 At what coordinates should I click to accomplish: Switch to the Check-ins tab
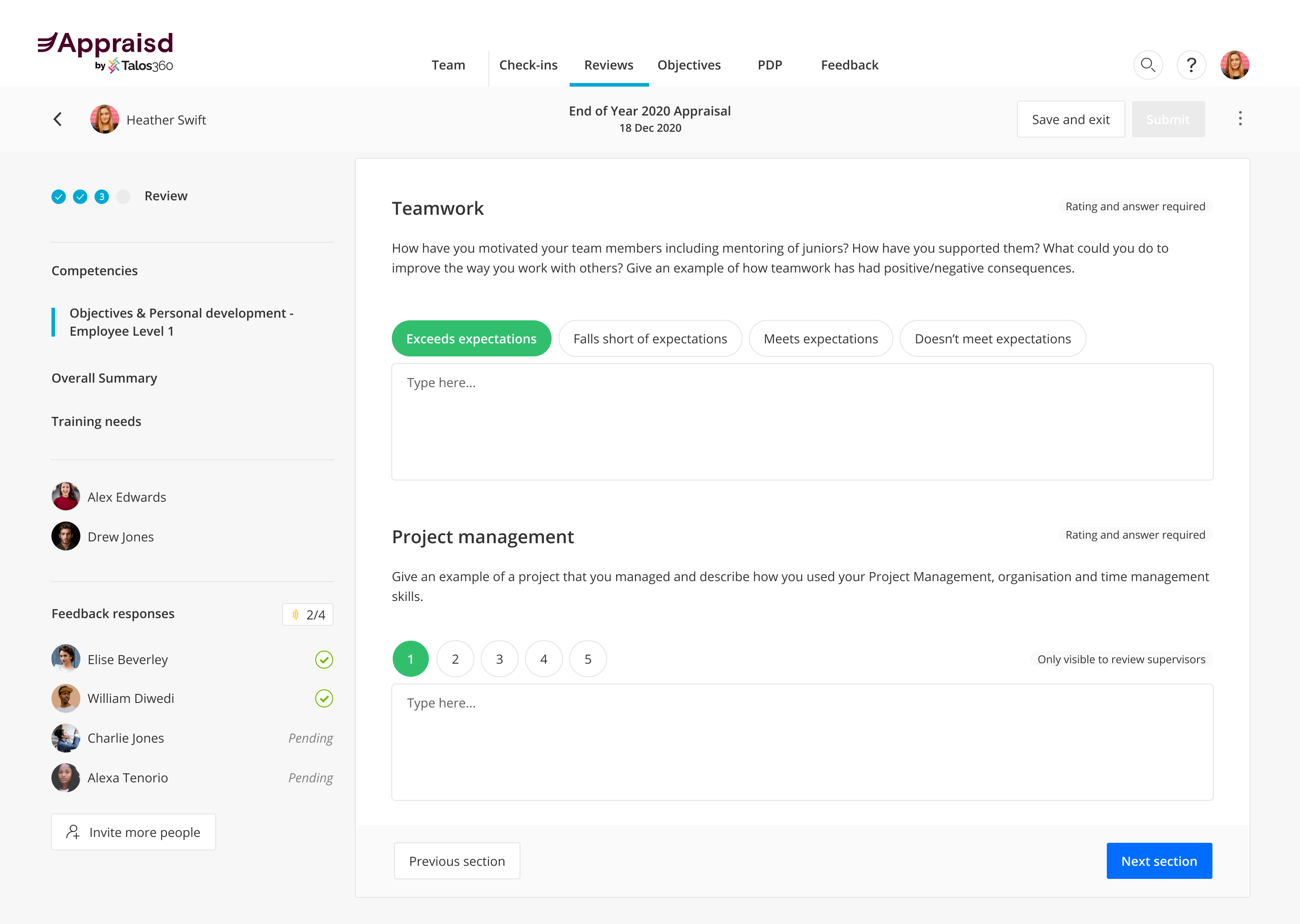(x=528, y=65)
